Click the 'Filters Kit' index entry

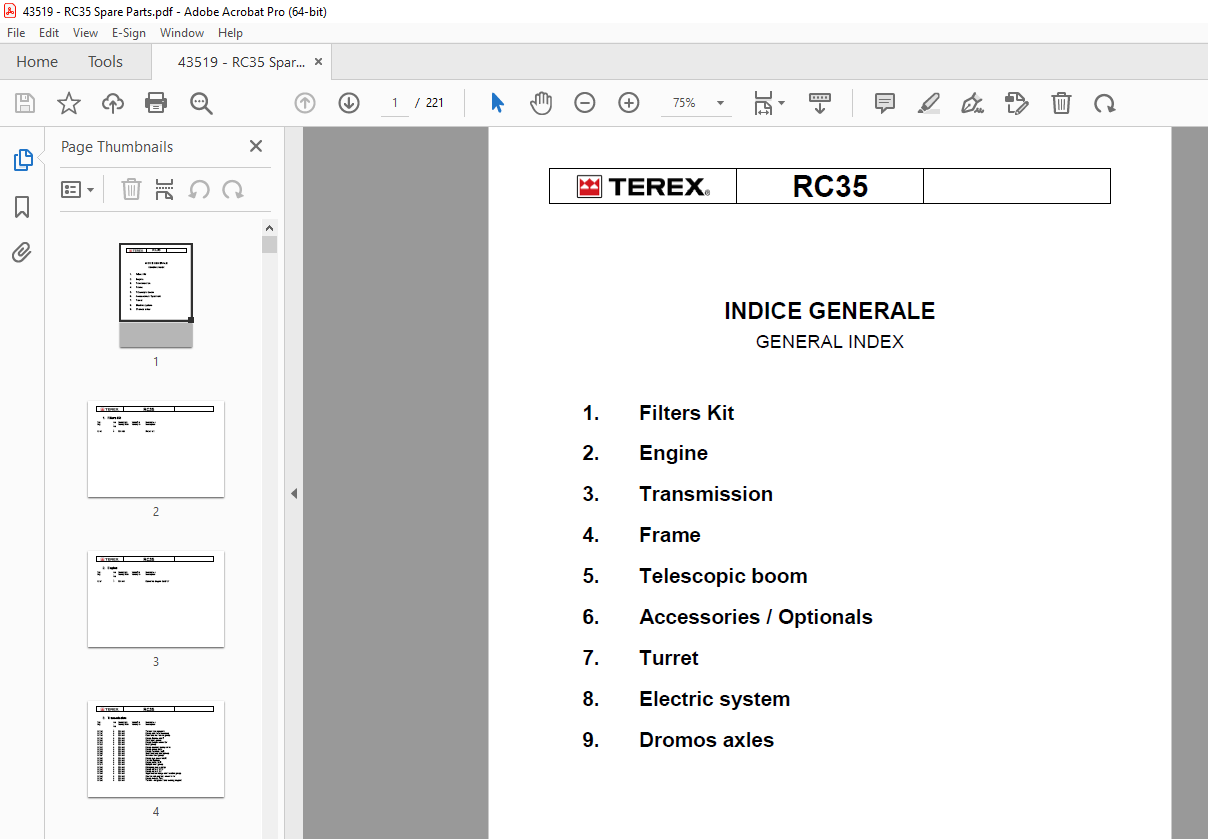686,413
